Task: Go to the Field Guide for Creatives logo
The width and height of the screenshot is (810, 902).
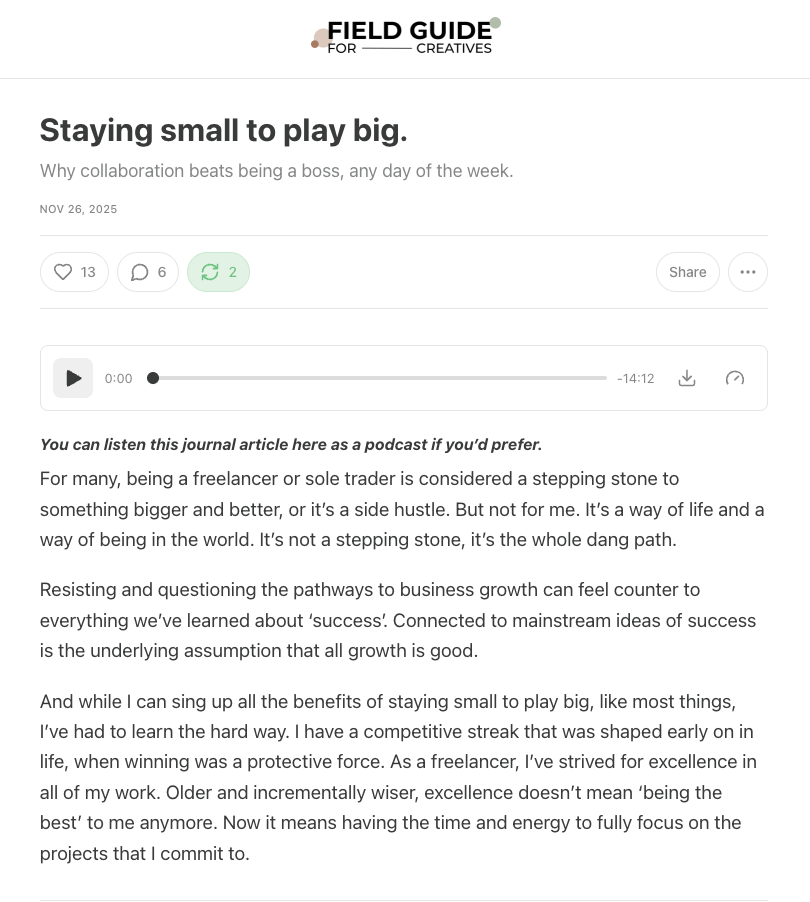Action: point(405,38)
